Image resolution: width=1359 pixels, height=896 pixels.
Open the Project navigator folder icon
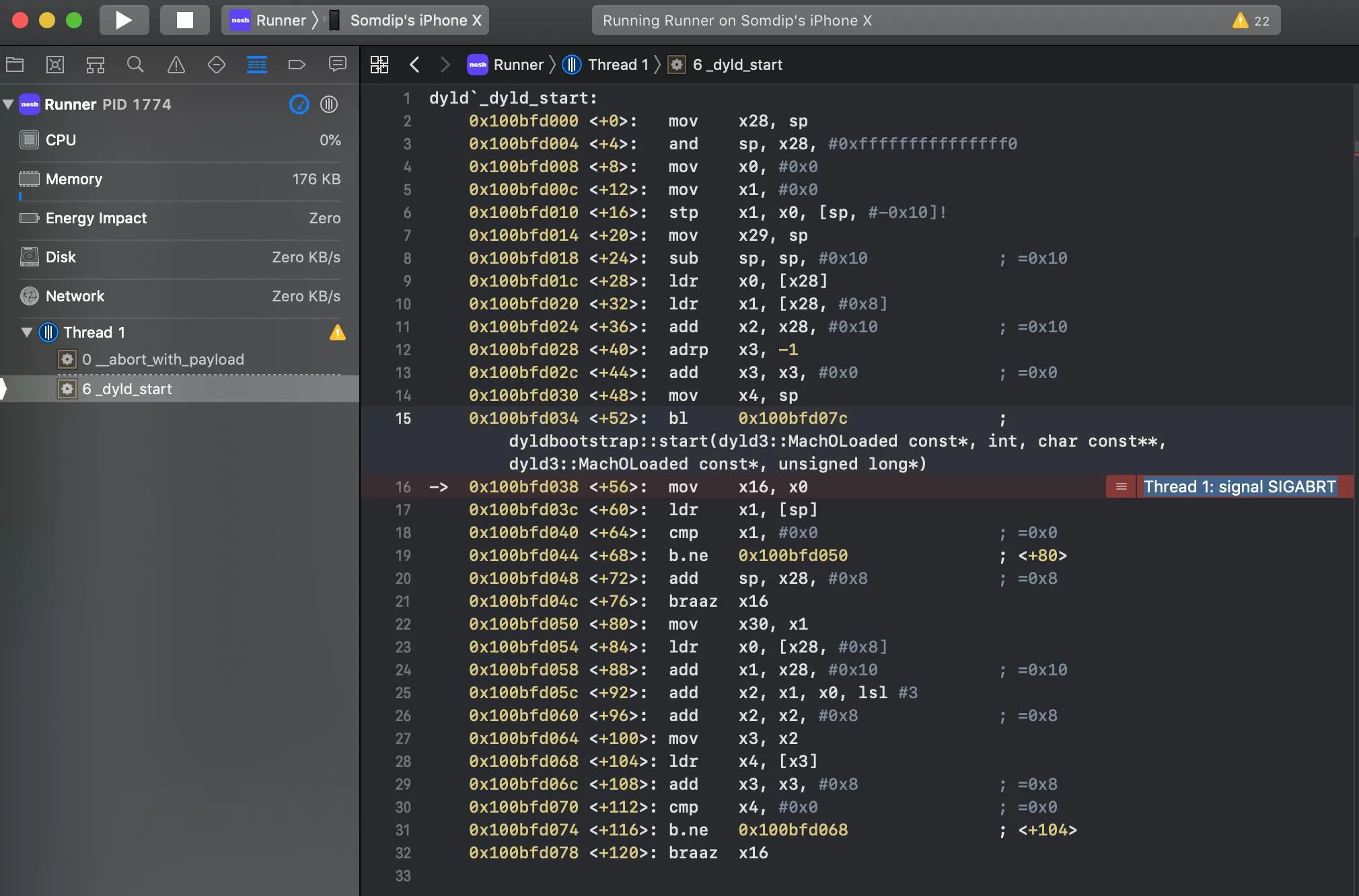[x=15, y=65]
